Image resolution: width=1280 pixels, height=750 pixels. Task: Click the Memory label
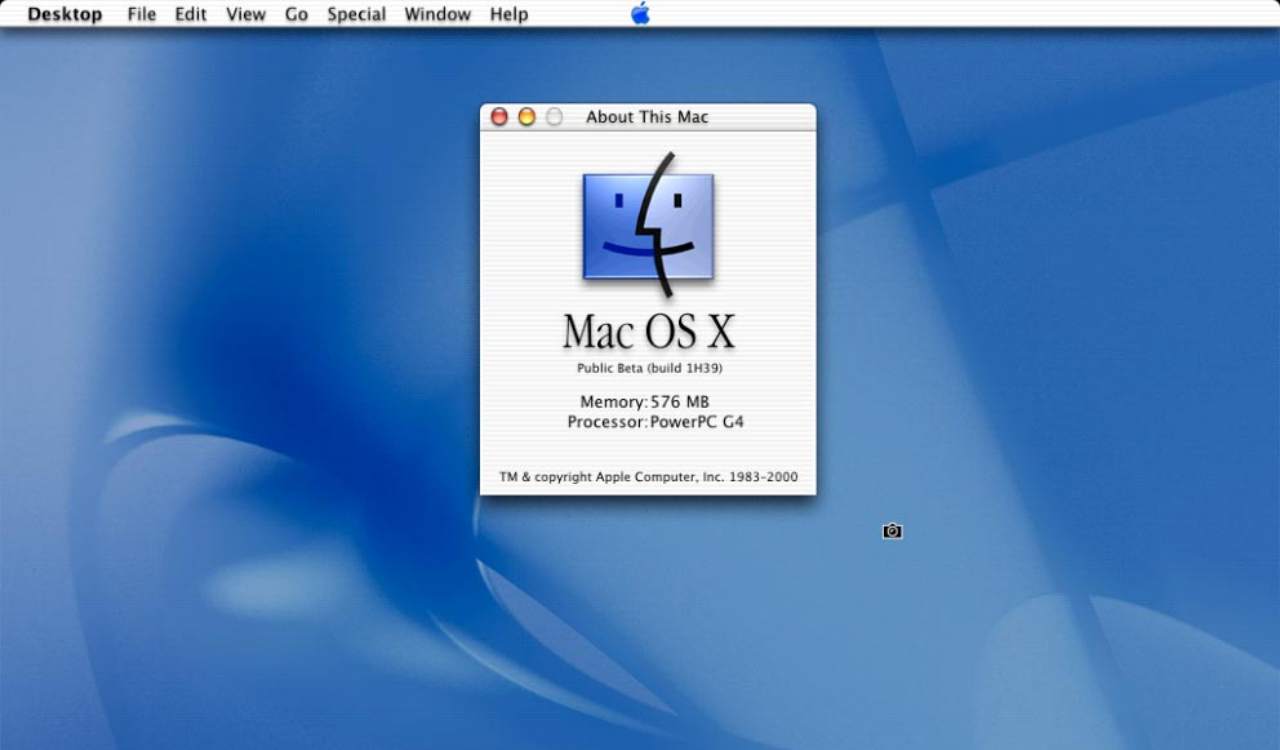tap(614, 402)
